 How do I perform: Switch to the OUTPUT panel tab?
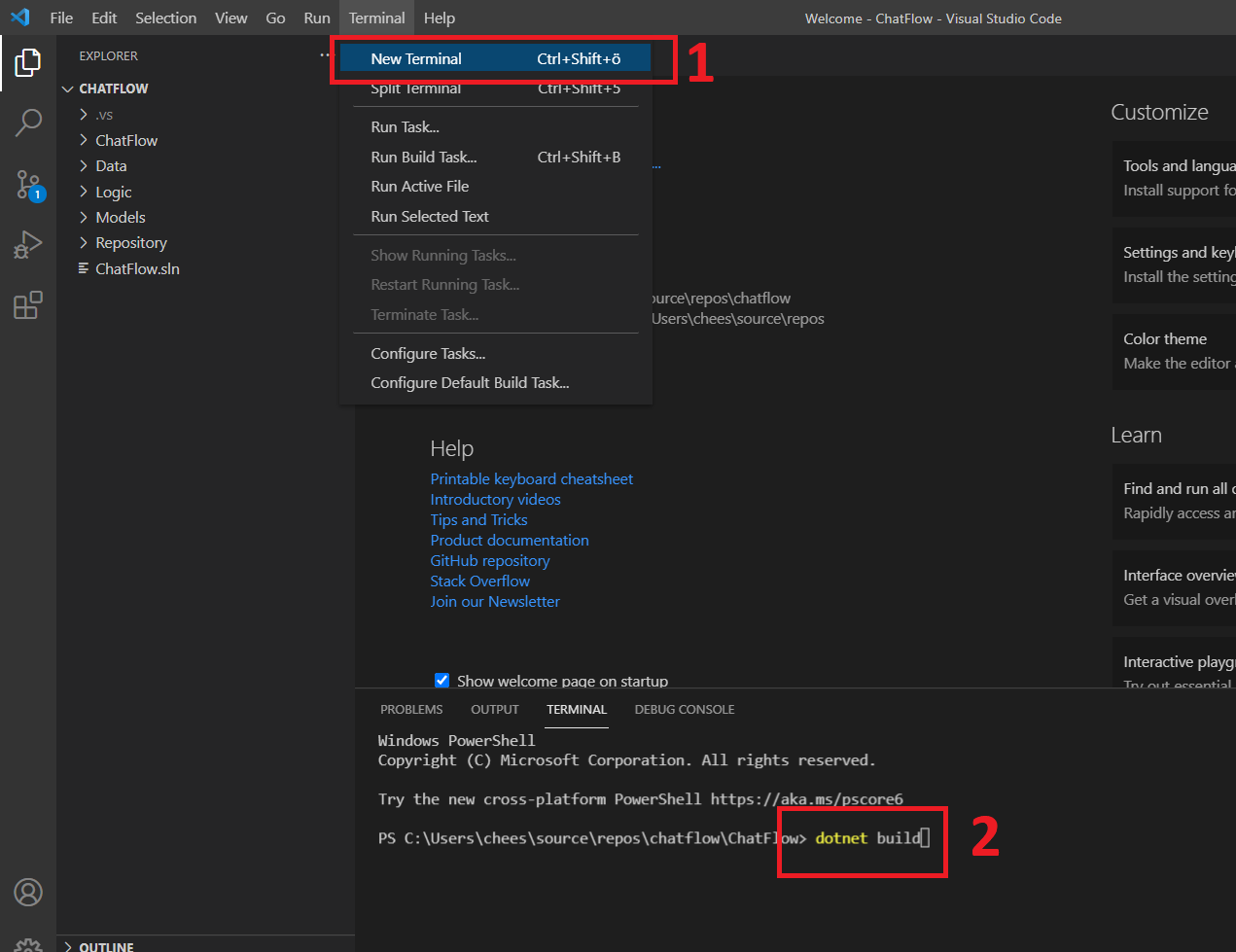point(495,709)
